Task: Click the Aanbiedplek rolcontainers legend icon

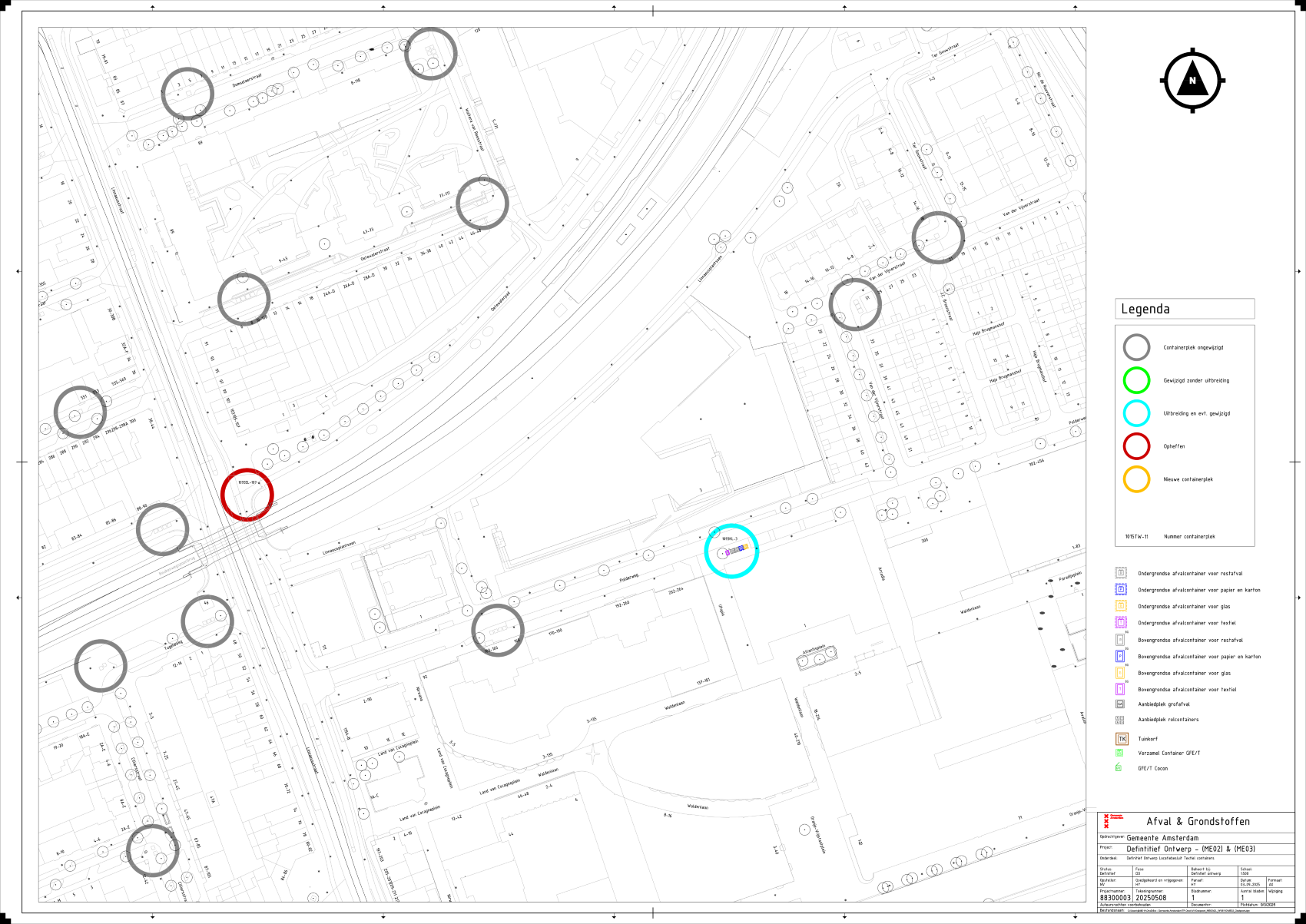Action: 1120,720
